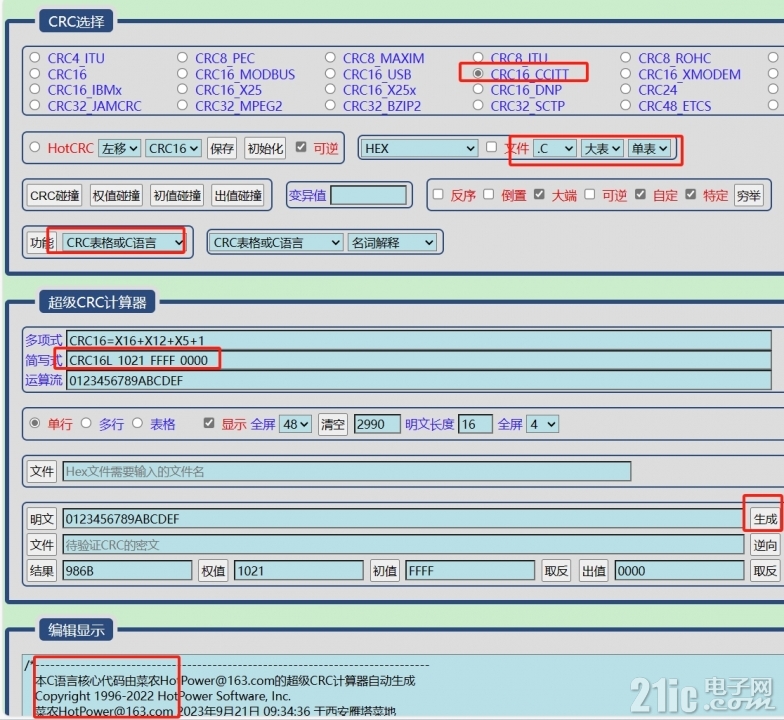Open the CRC表格或C语言 dropdown left of 名词解释
784x720 pixels.
[276, 243]
